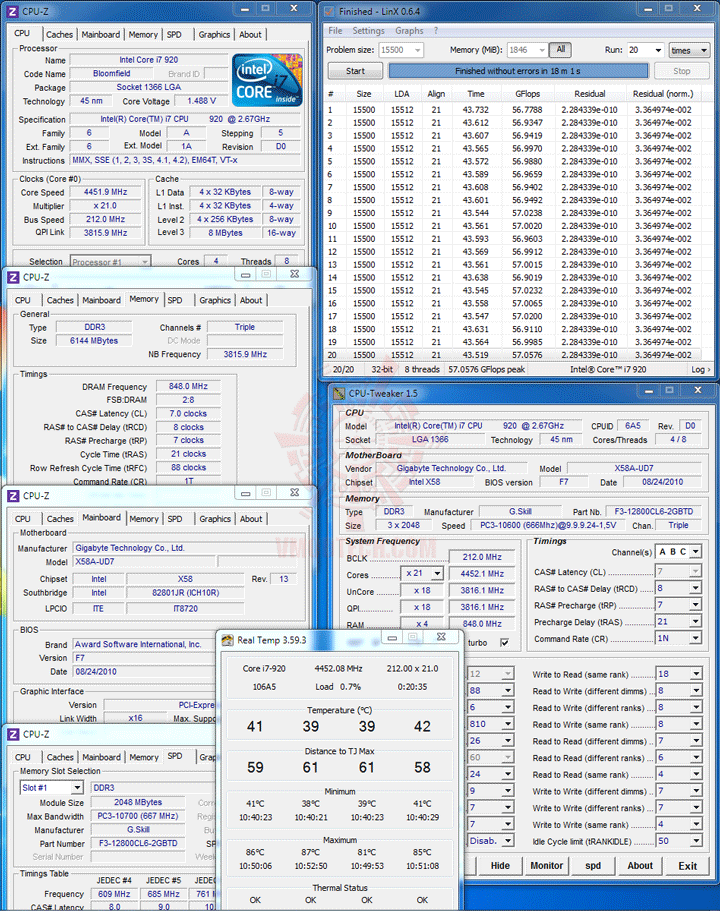Click the Hide button in CPU-Tweaker
Screen dimensions: 720x911
tap(500, 866)
